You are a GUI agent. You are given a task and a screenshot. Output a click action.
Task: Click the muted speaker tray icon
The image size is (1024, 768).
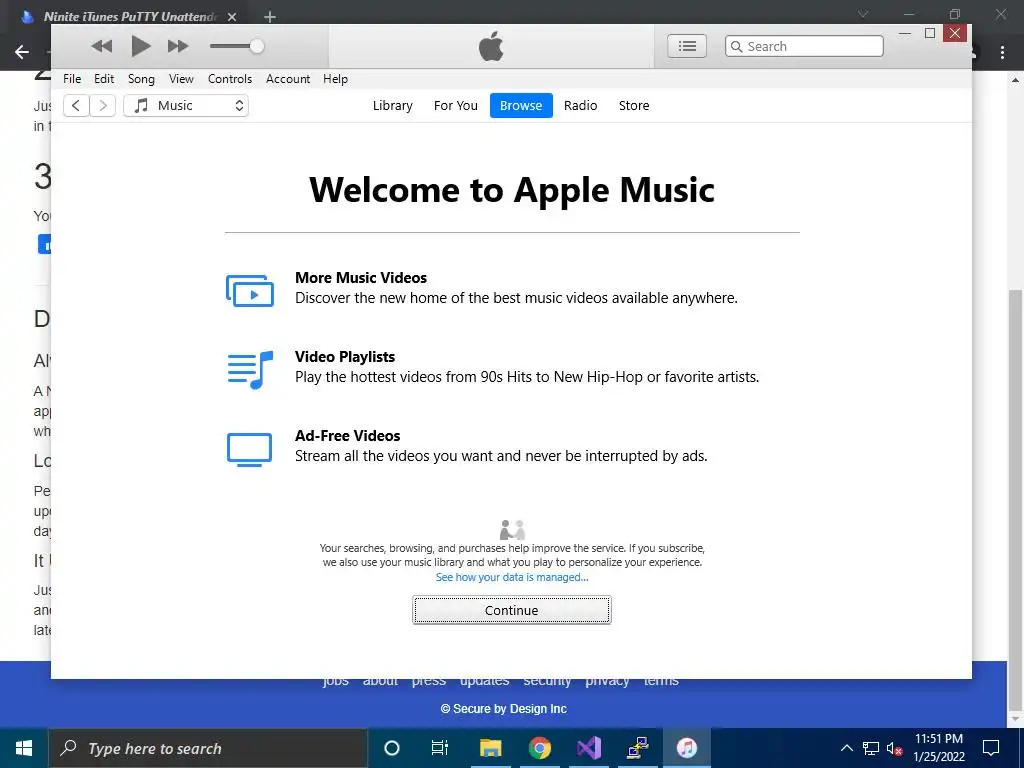click(895, 748)
